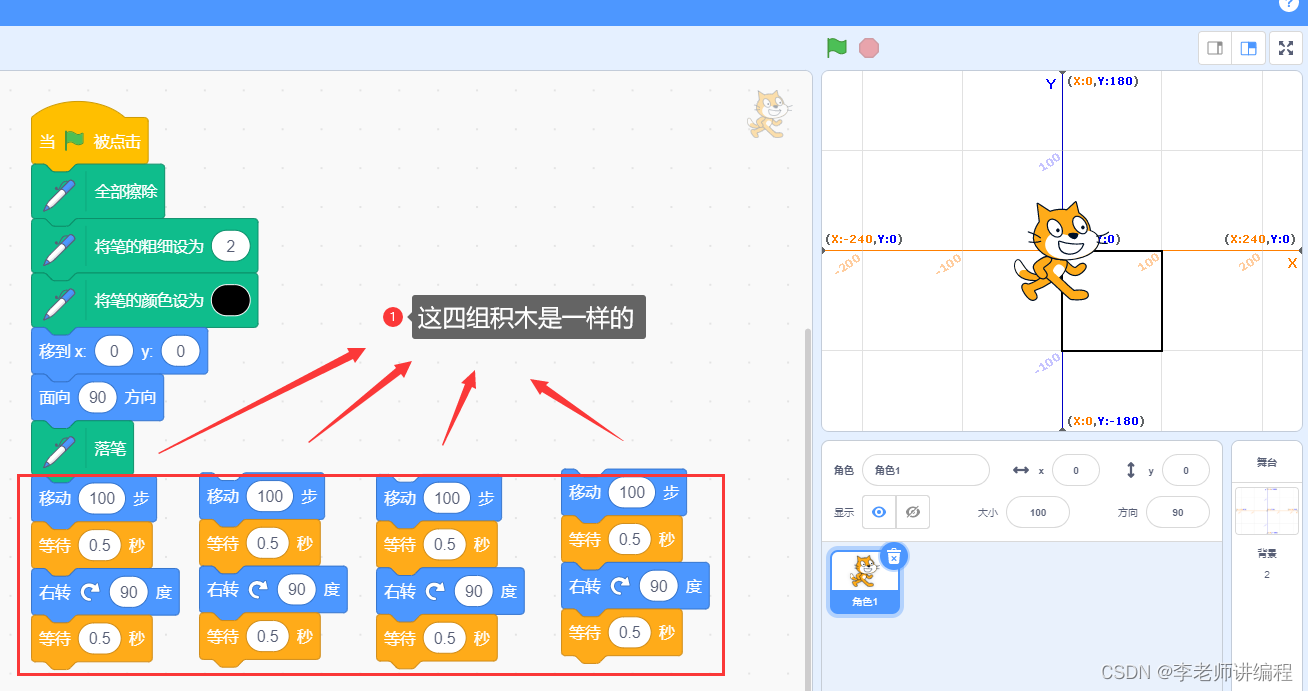The width and height of the screenshot is (1308, 691).
Task: Click the pen size value 2
Action: click(x=231, y=246)
